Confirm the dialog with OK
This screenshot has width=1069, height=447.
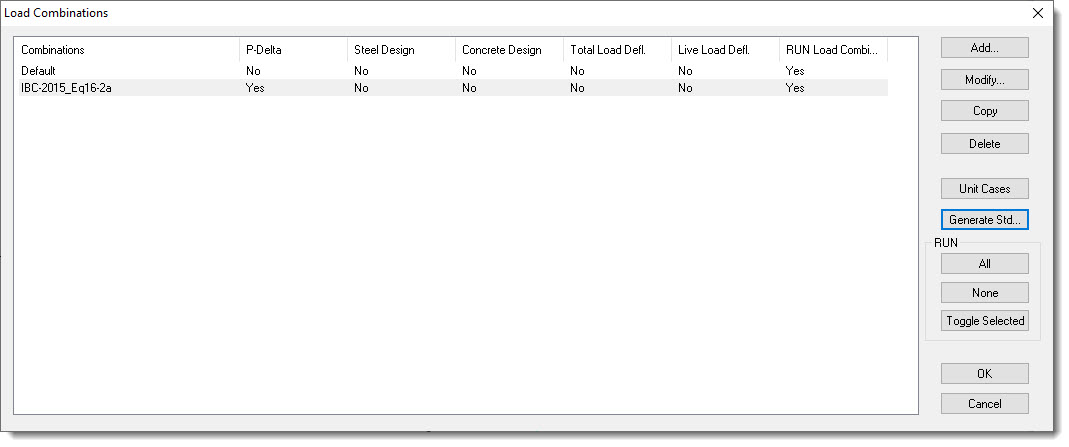pos(984,374)
